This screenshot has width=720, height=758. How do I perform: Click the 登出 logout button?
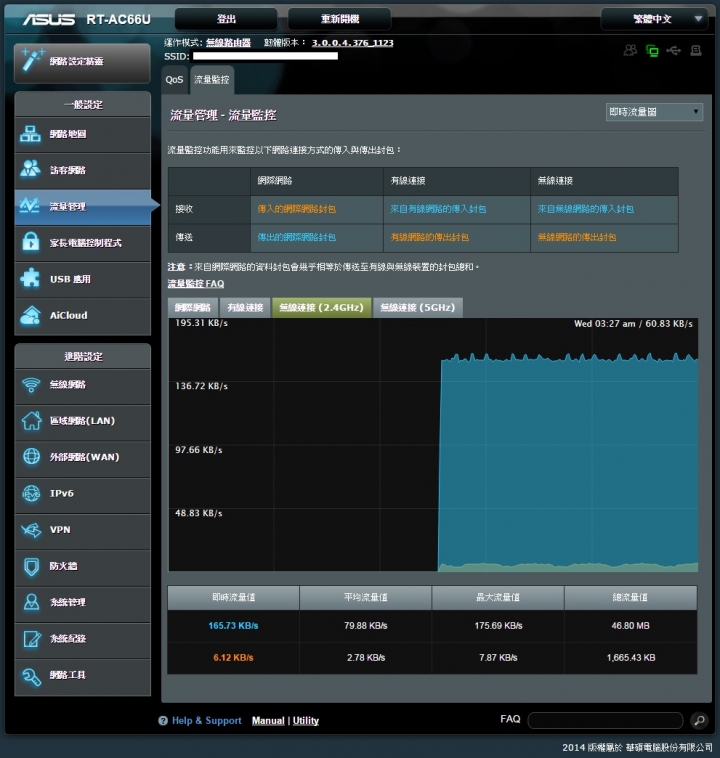[x=226, y=19]
